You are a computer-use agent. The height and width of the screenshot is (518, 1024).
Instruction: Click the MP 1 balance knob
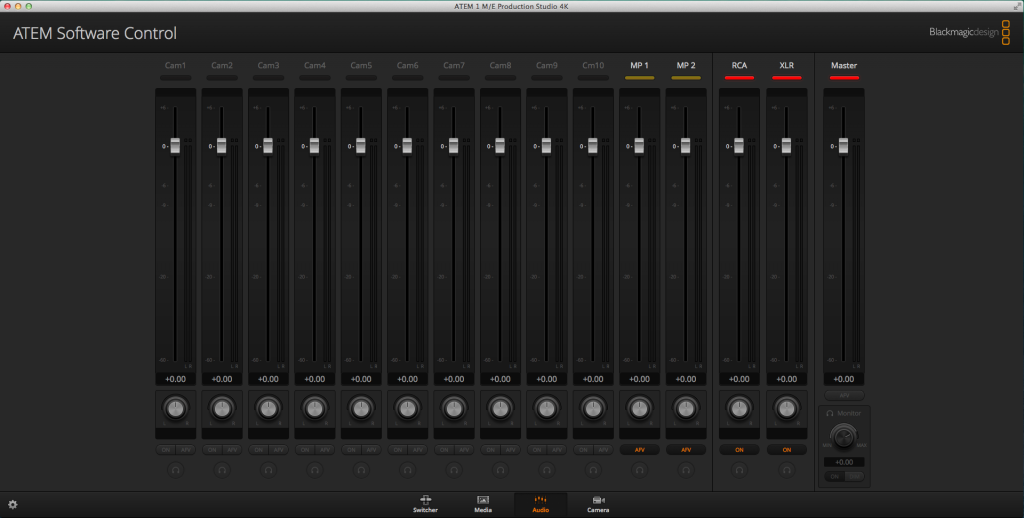(639, 409)
